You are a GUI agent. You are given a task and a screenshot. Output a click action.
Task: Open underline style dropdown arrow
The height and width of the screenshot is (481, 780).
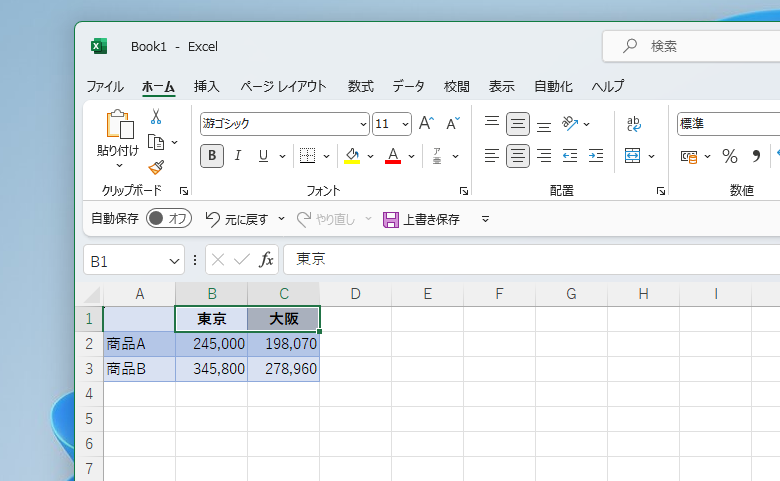click(282, 156)
